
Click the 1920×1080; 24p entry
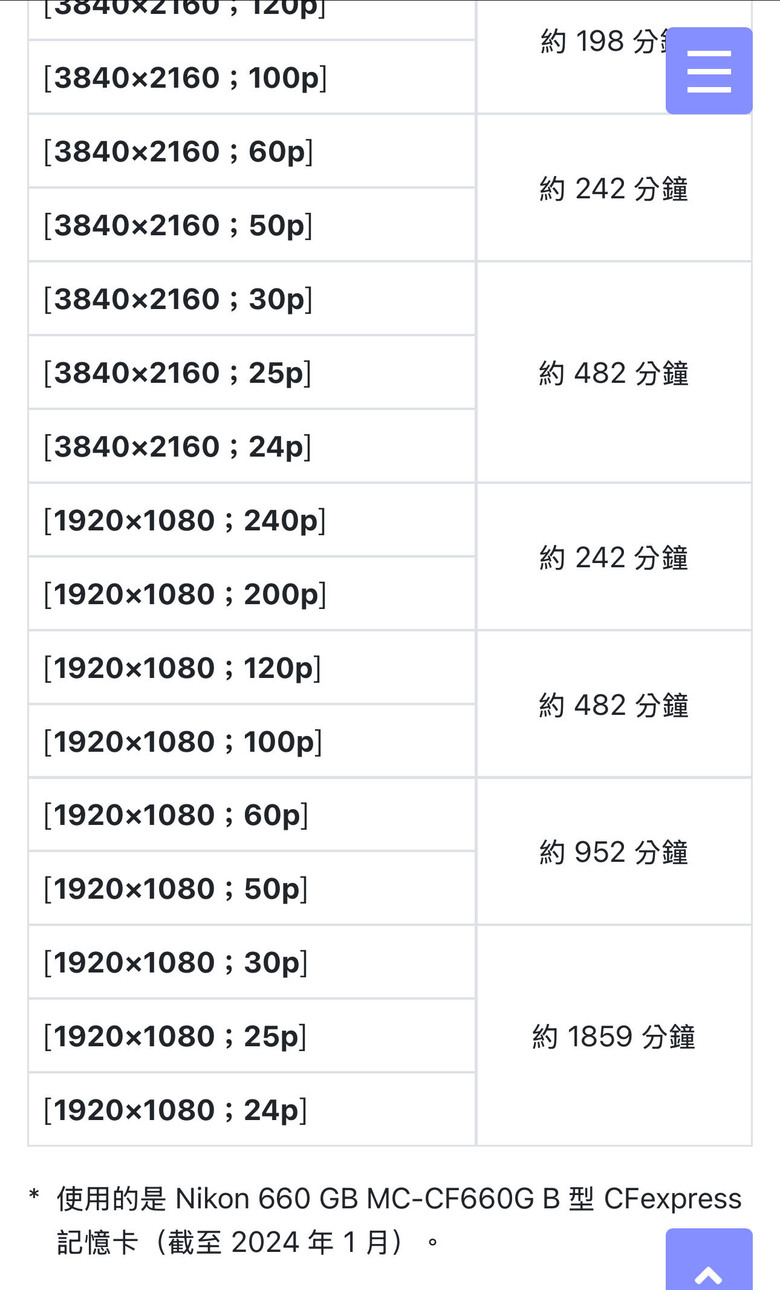(252, 1110)
